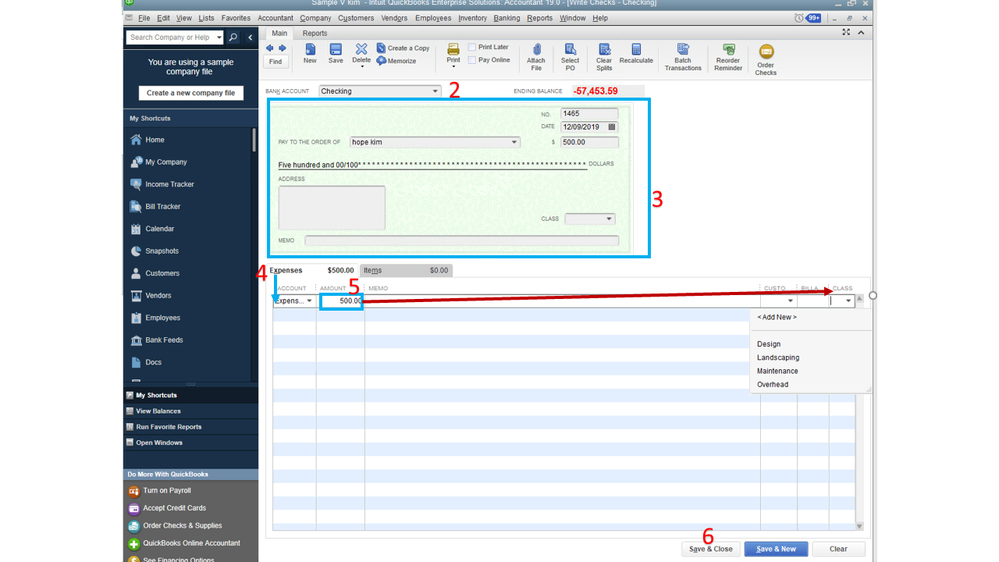Screen dimensions: 999x562
Task: Click the Delete toolbar icon
Action: [x=361, y=52]
